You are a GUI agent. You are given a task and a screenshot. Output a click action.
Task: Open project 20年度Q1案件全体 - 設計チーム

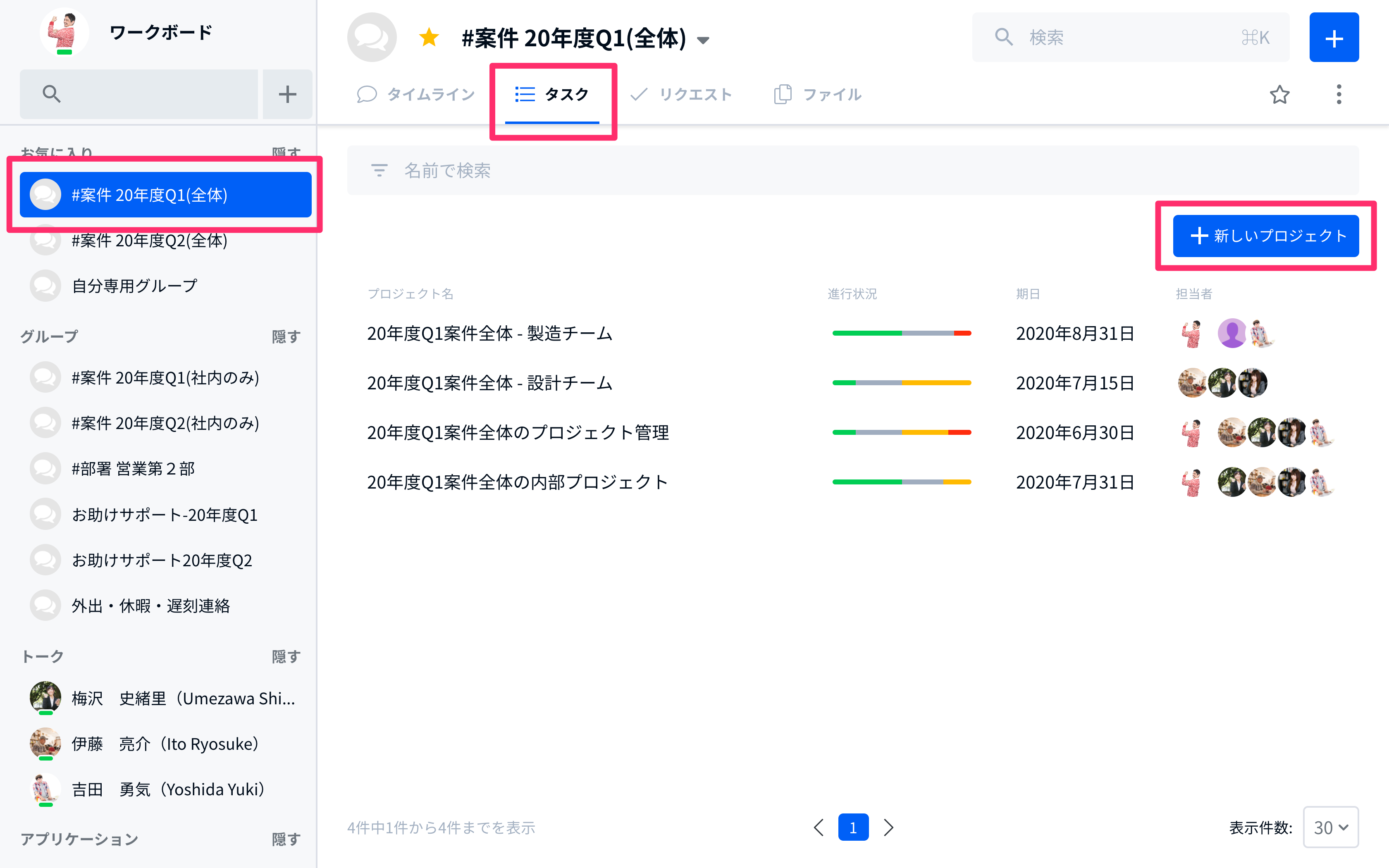489,383
